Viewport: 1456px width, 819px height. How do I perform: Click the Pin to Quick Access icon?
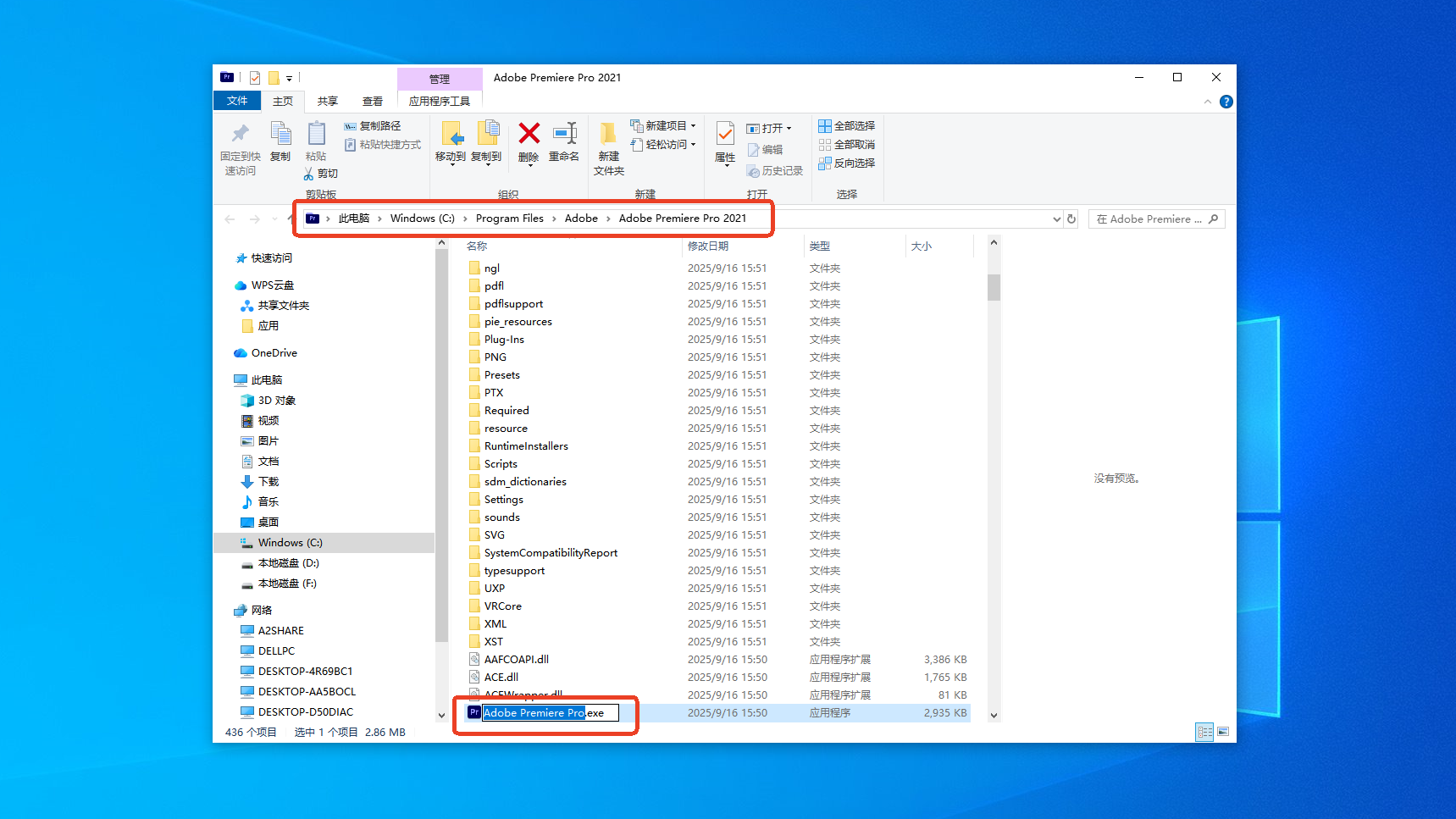[x=241, y=135]
